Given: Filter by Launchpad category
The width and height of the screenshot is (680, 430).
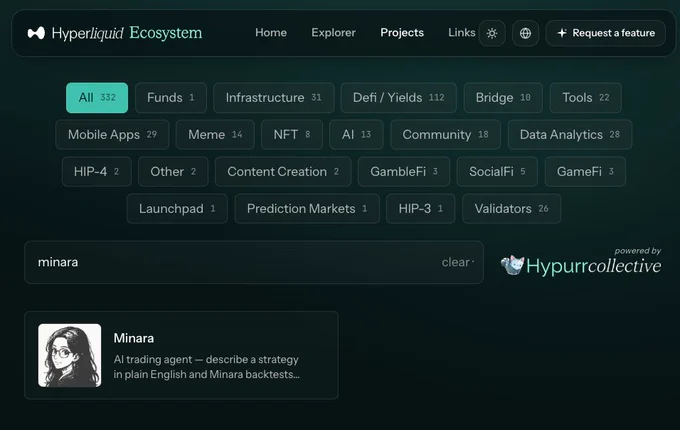Looking at the screenshot, I should coord(177,208).
